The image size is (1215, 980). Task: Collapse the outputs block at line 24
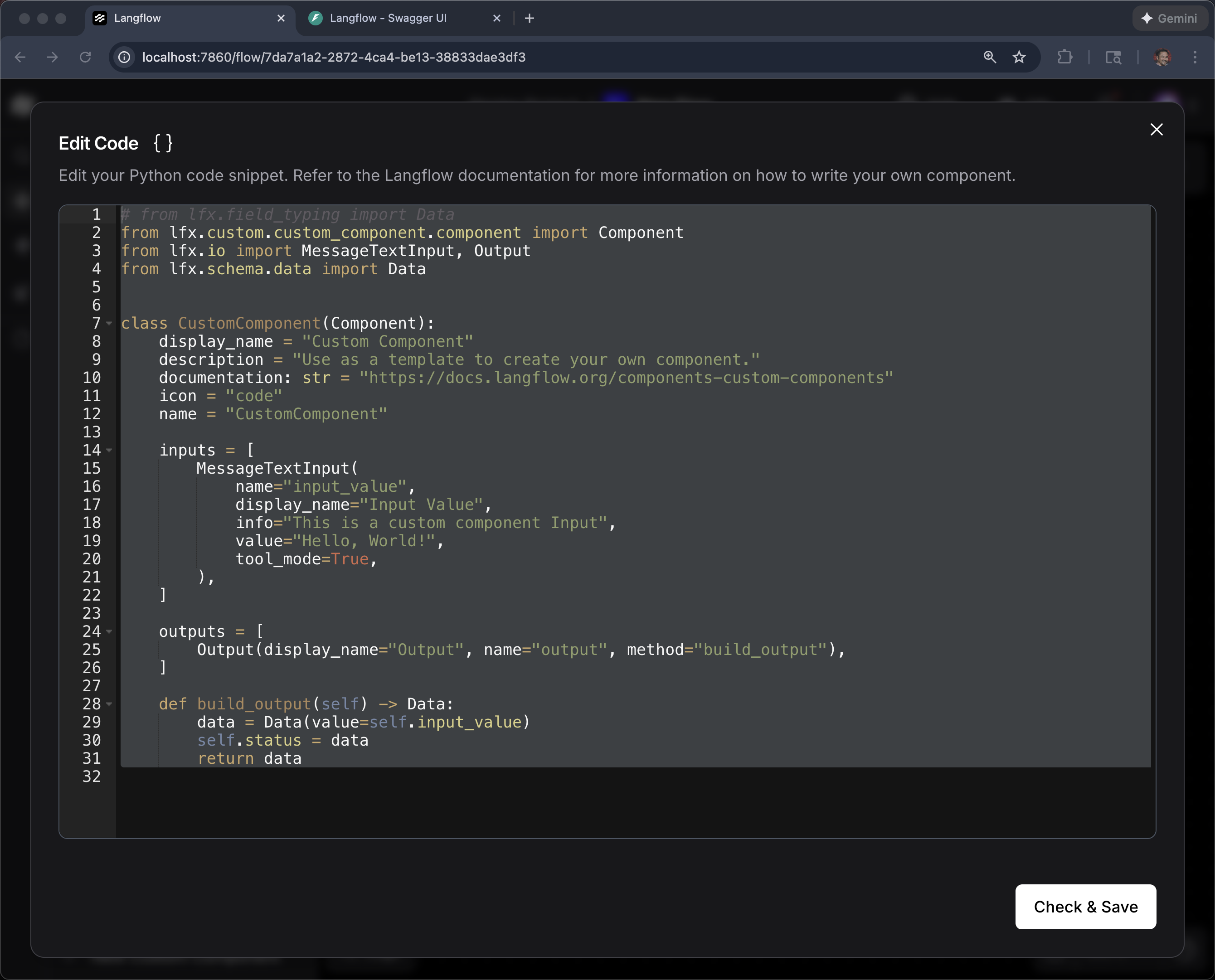click(x=109, y=632)
